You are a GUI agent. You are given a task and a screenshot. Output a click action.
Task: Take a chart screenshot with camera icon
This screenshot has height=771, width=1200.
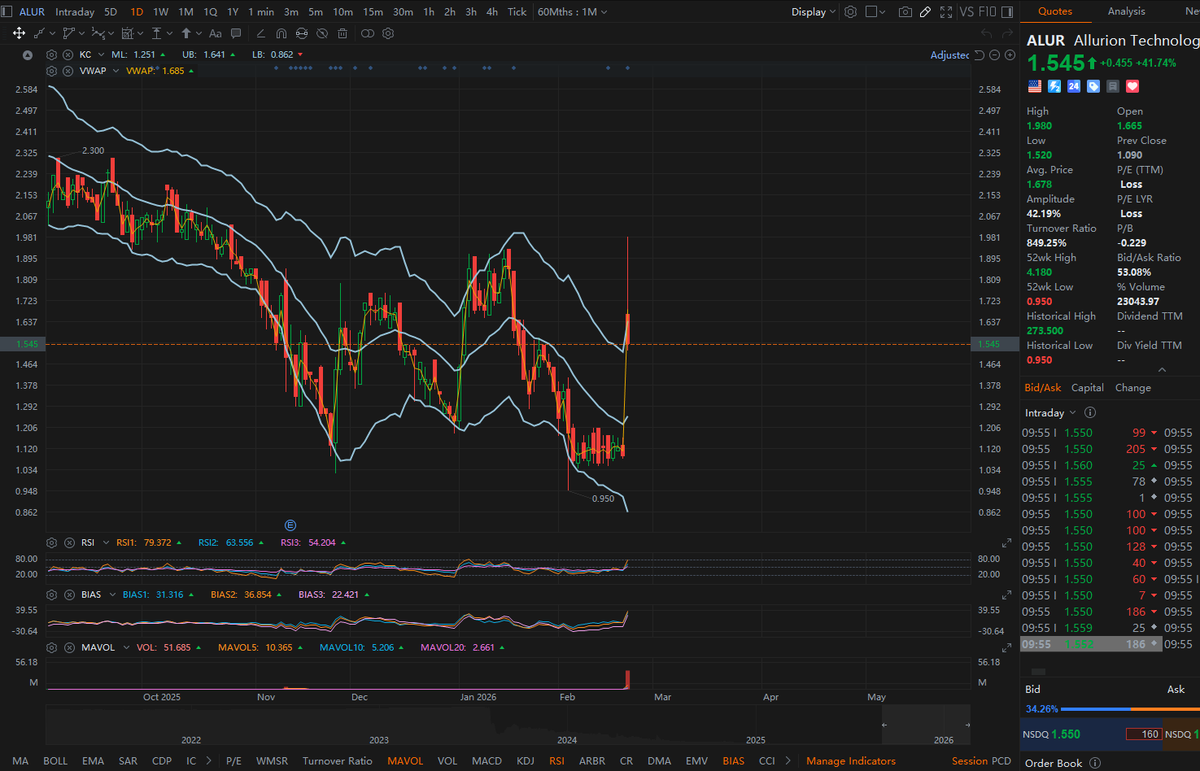click(905, 12)
